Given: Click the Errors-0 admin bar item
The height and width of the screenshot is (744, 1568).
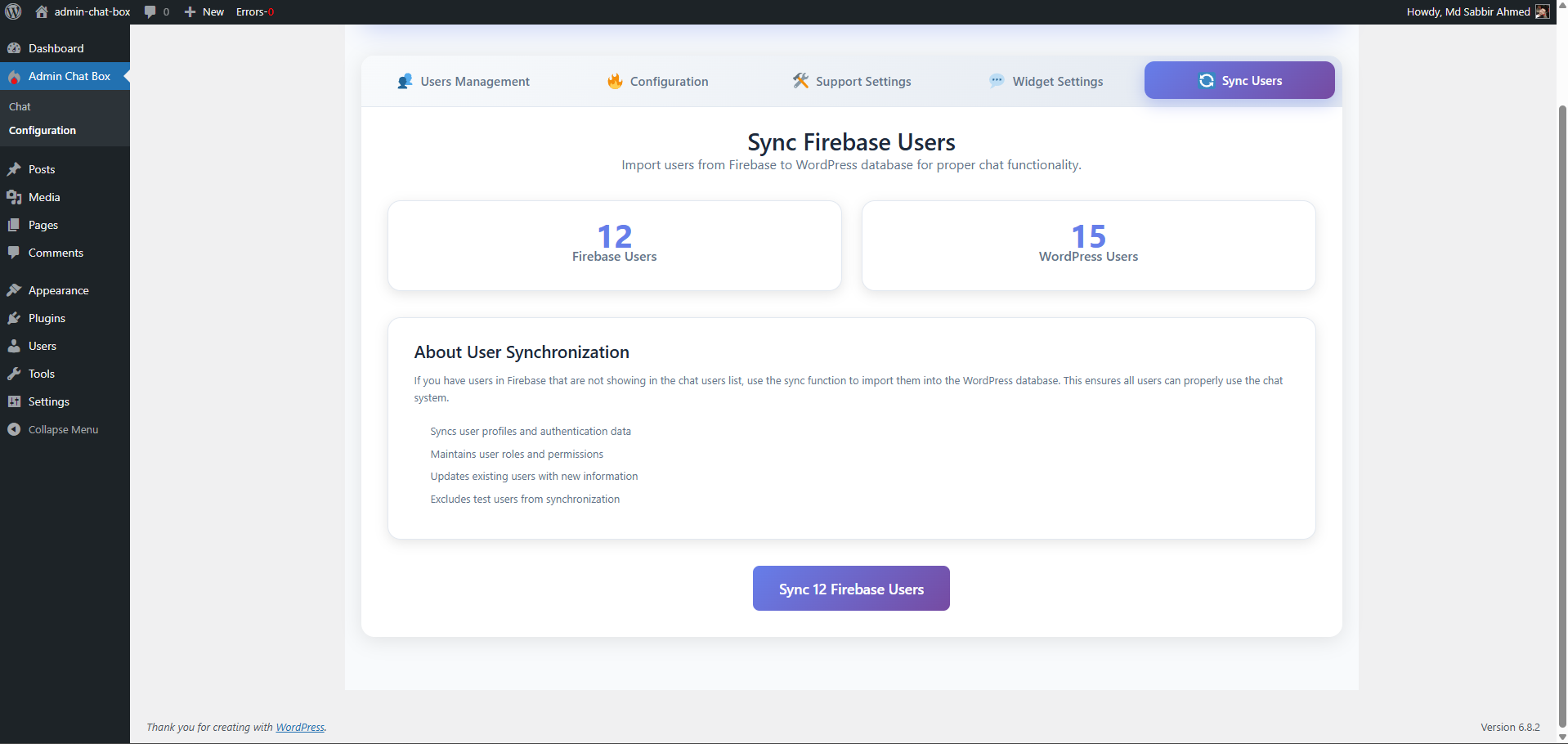Looking at the screenshot, I should 255,11.
